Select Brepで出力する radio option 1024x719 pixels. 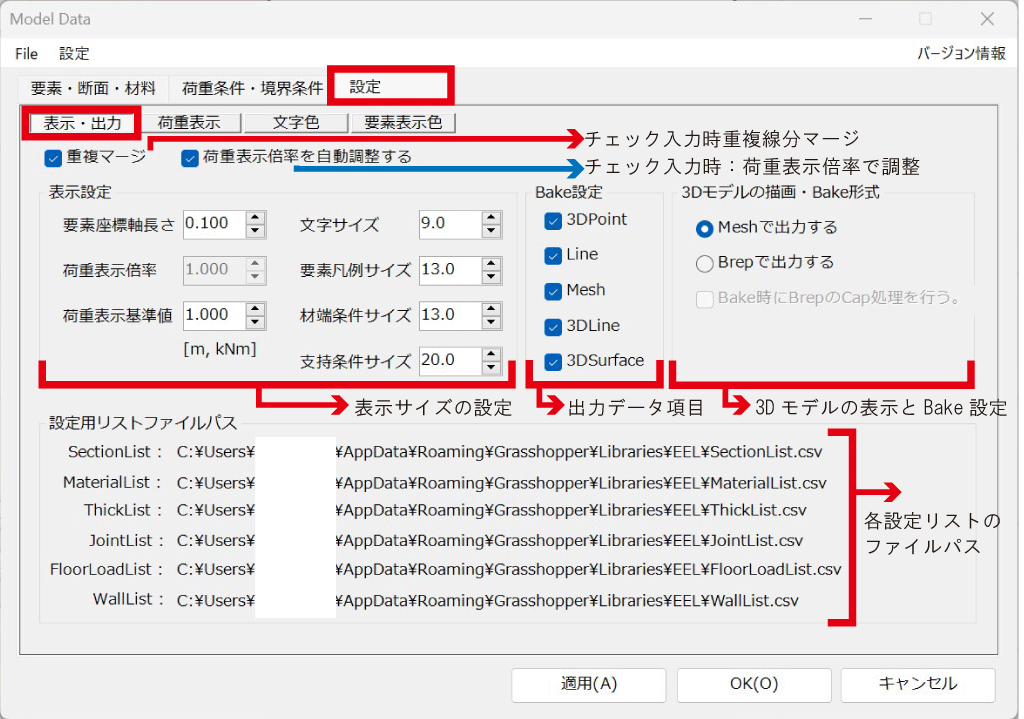tap(704, 263)
